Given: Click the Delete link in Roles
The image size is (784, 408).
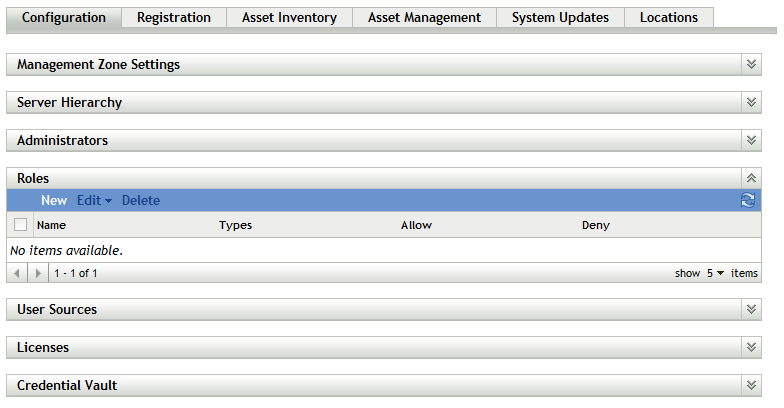Looking at the screenshot, I should pos(141,201).
